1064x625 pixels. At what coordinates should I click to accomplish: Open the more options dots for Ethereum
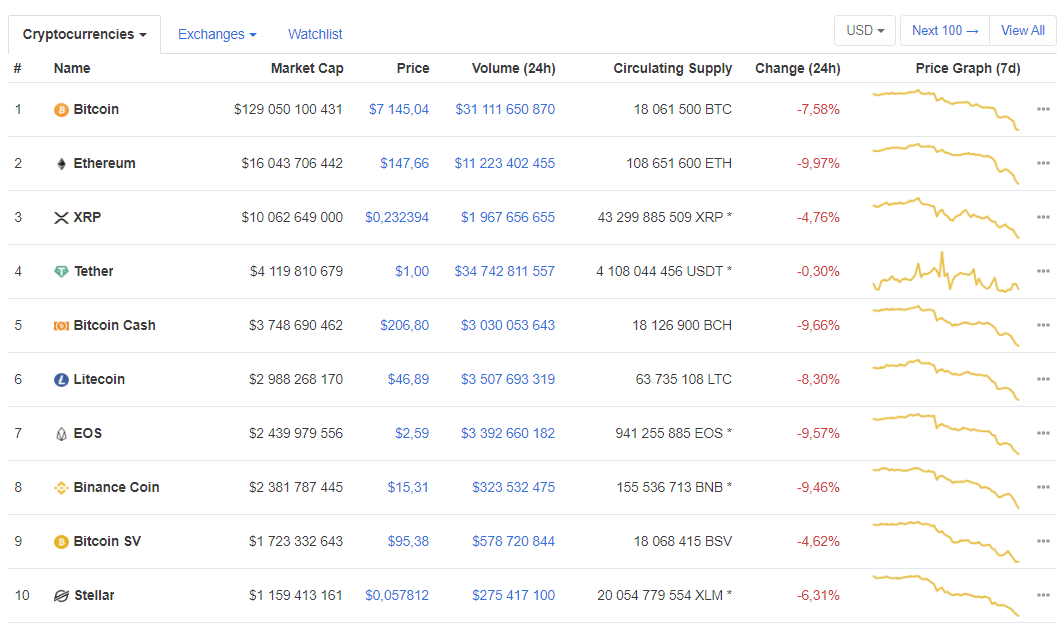1043,163
